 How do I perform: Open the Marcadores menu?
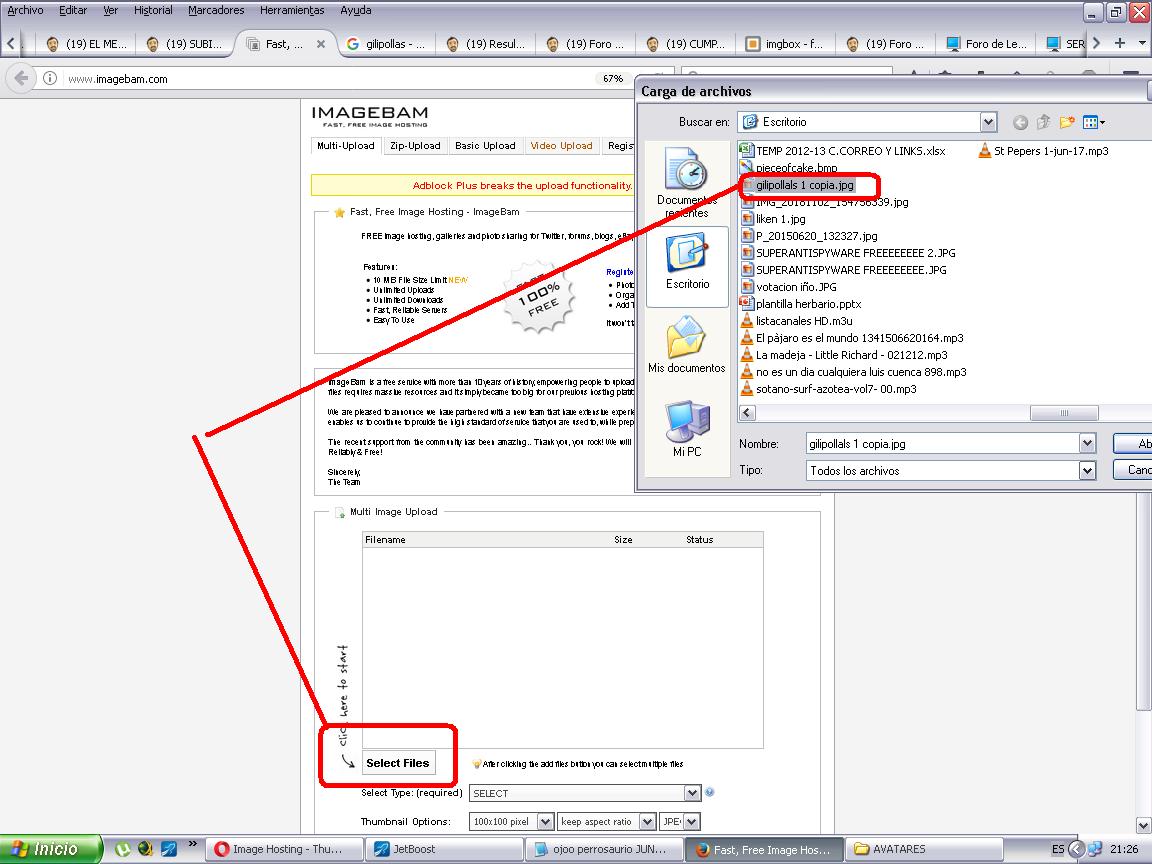point(216,10)
